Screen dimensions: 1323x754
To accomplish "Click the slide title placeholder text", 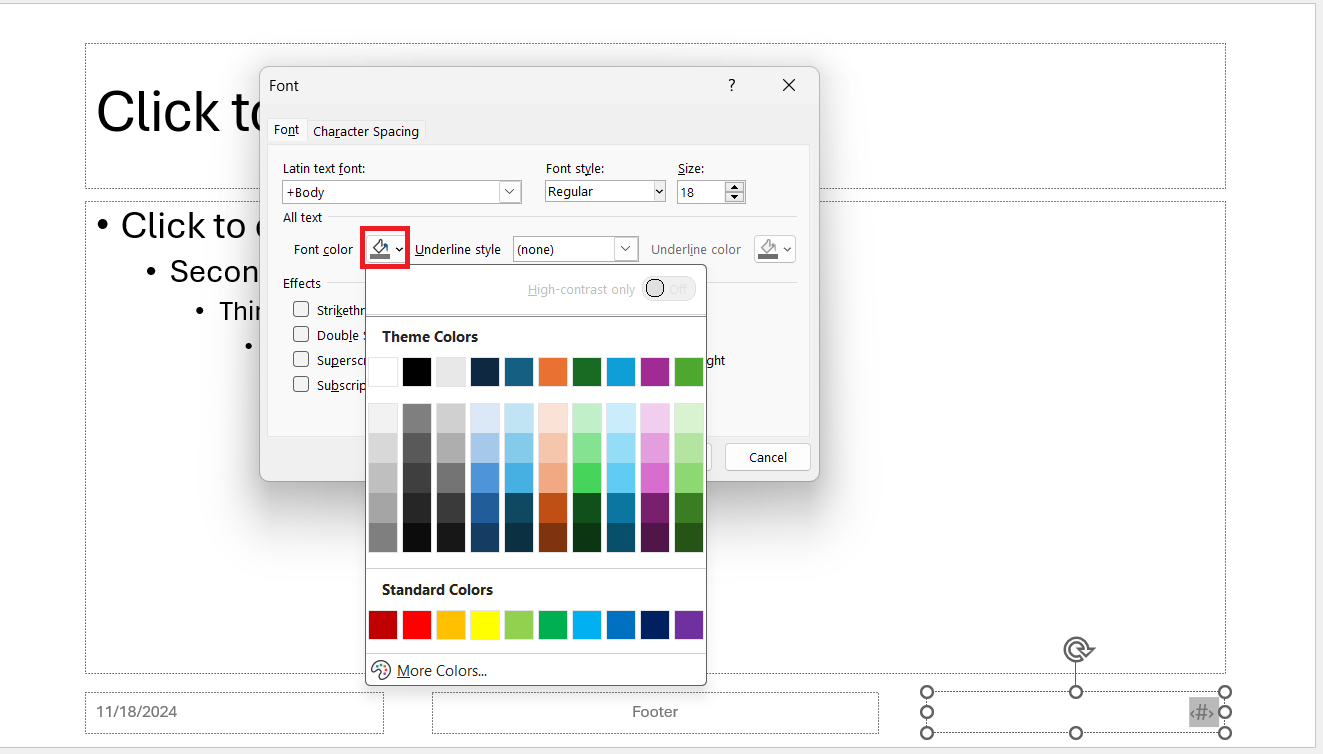I will click(180, 112).
